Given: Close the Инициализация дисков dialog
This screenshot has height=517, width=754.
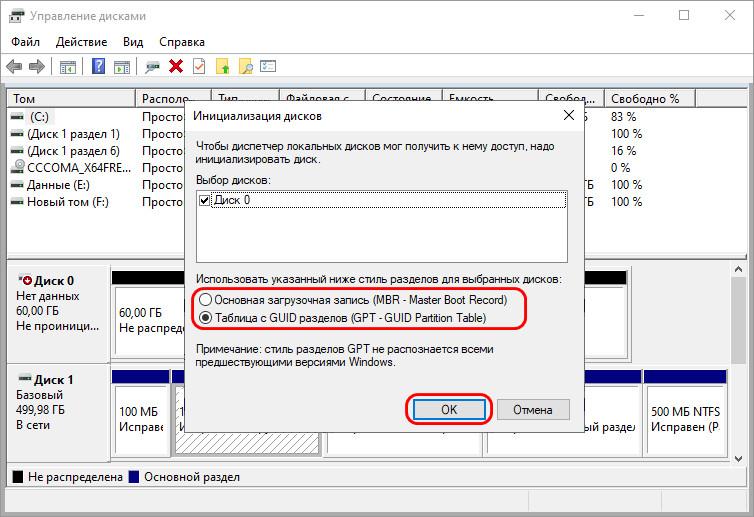Looking at the screenshot, I should (569, 115).
